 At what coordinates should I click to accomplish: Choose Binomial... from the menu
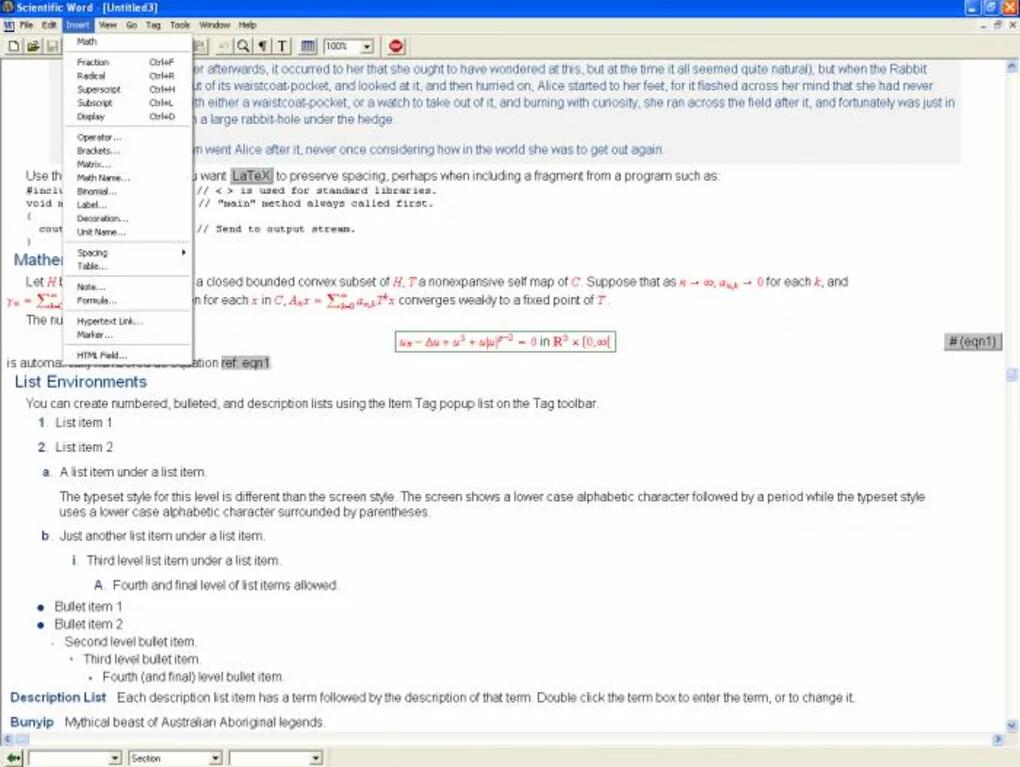[x=128, y=191]
